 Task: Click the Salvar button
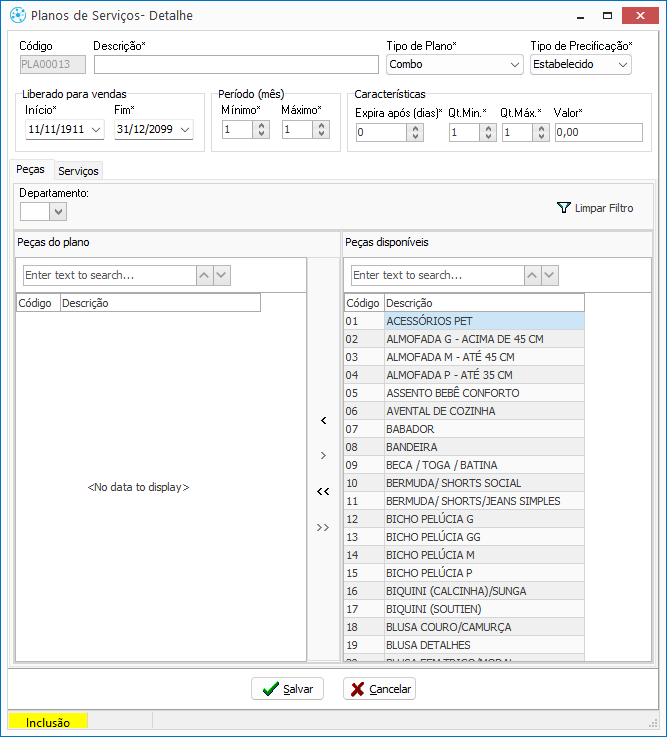point(287,689)
